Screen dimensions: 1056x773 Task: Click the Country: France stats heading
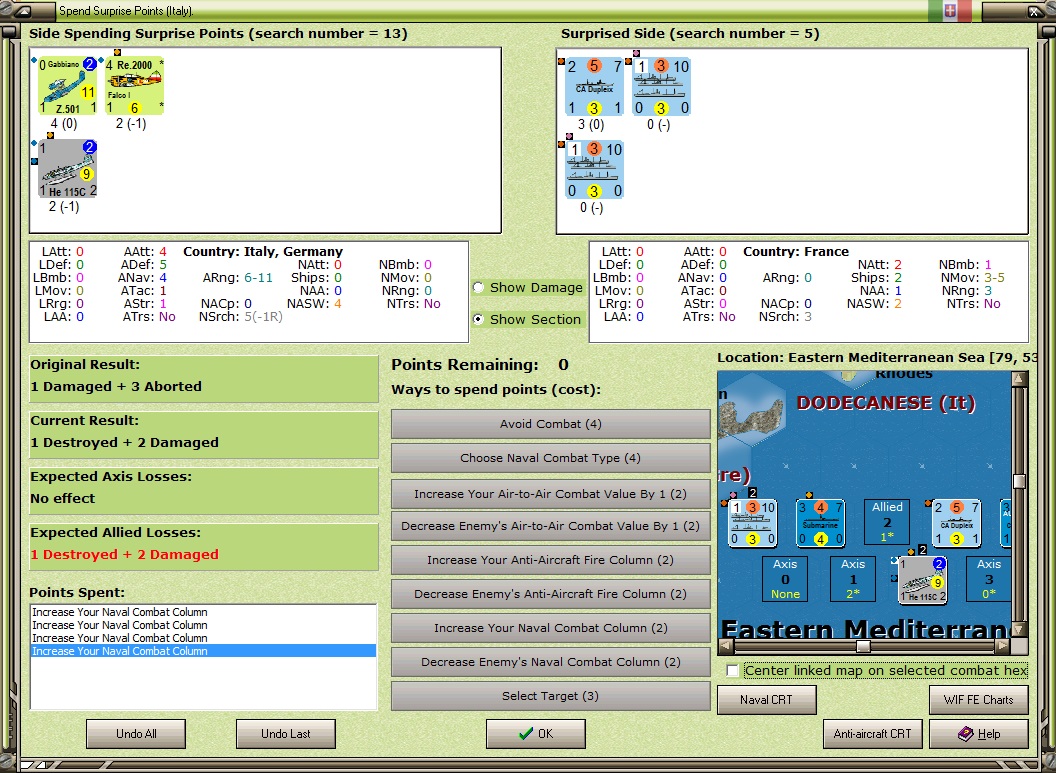(x=796, y=252)
